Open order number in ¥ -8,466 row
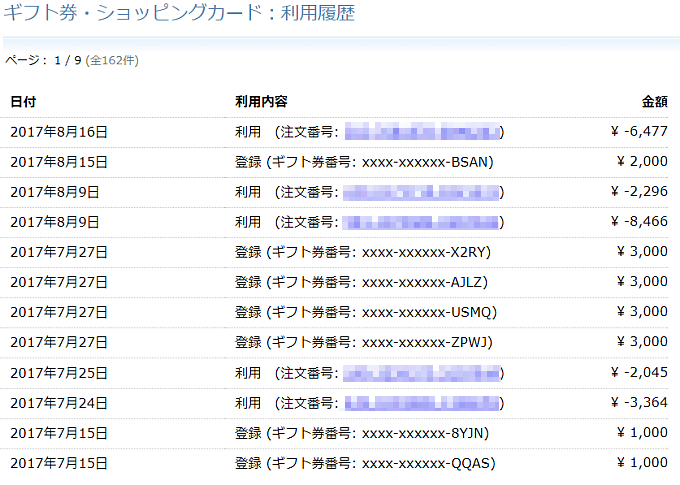The height and width of the screenshot is (485, 680). 421,222
